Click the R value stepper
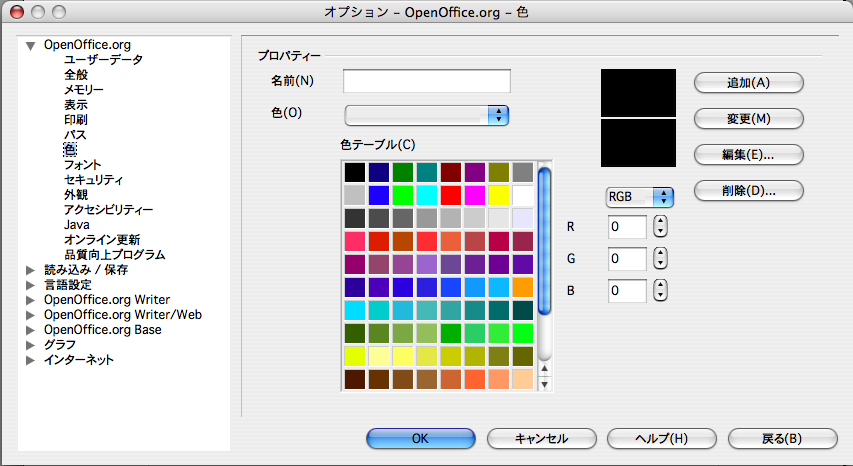The width and height of the screenshot is (853, 466). pos(660,227)
